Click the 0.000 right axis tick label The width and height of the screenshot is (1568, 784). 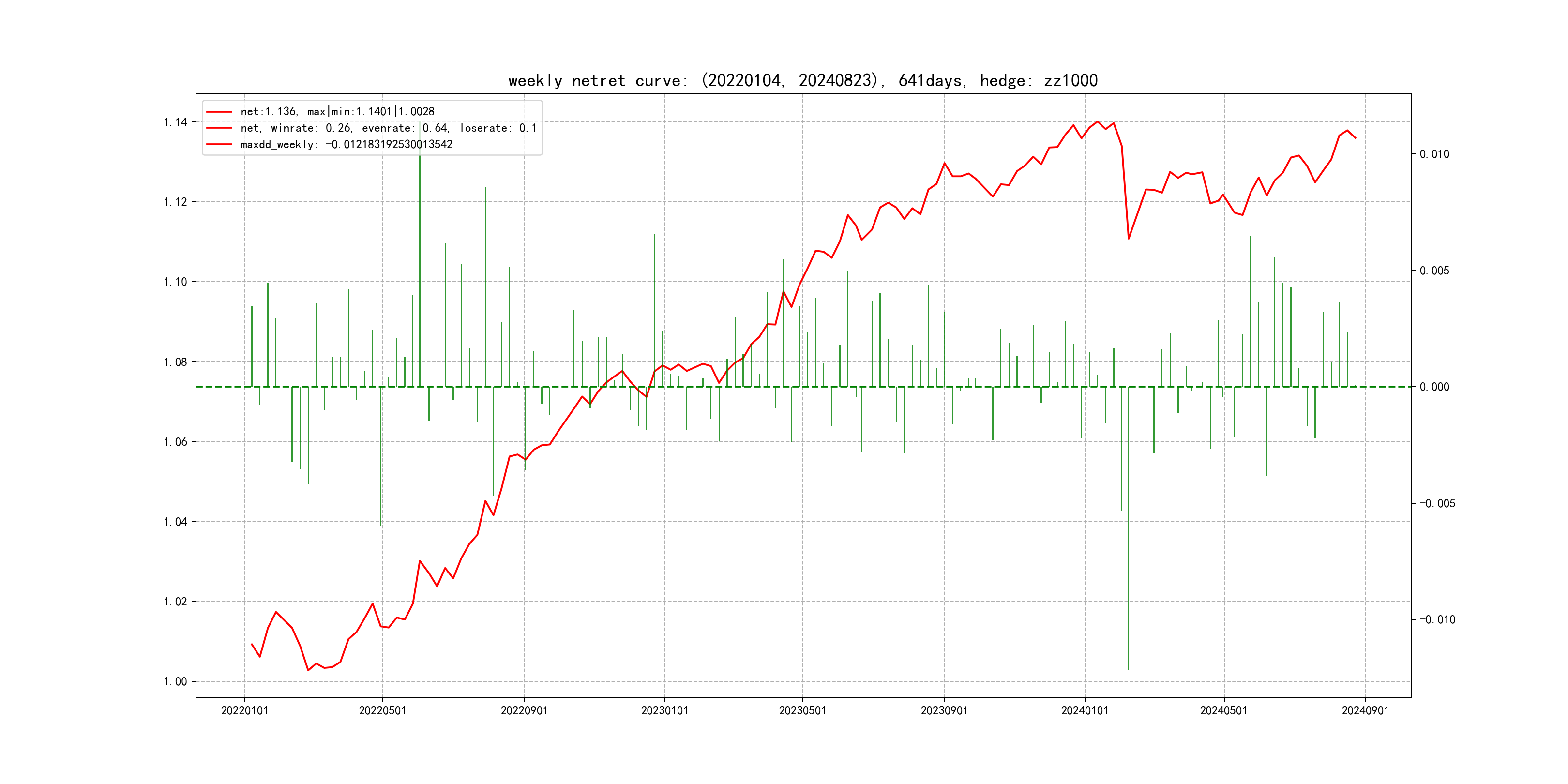[1434, 387]
